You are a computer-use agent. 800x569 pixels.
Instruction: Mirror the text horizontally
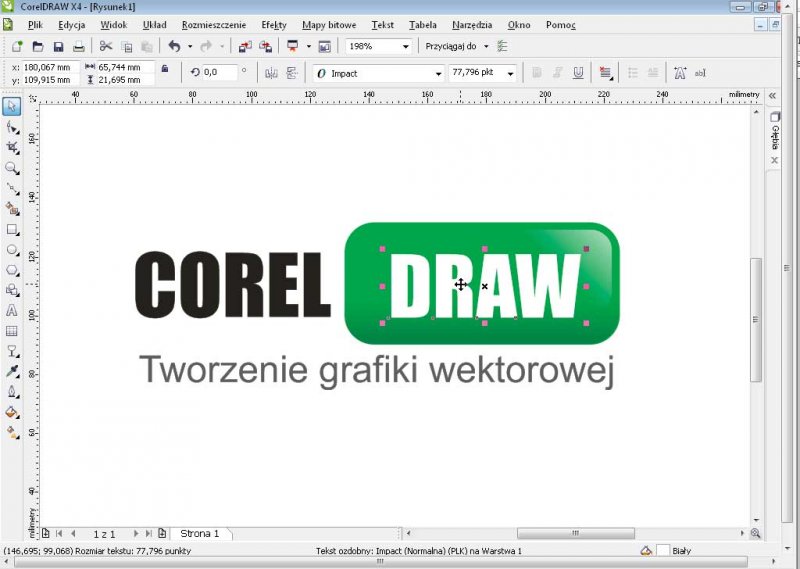(x=271, y=73)
